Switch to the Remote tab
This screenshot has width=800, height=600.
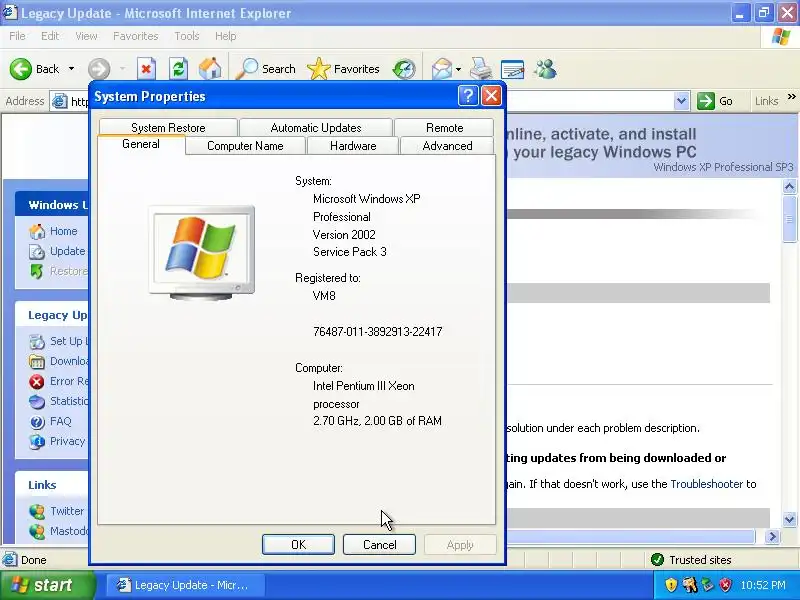[444, 128]
